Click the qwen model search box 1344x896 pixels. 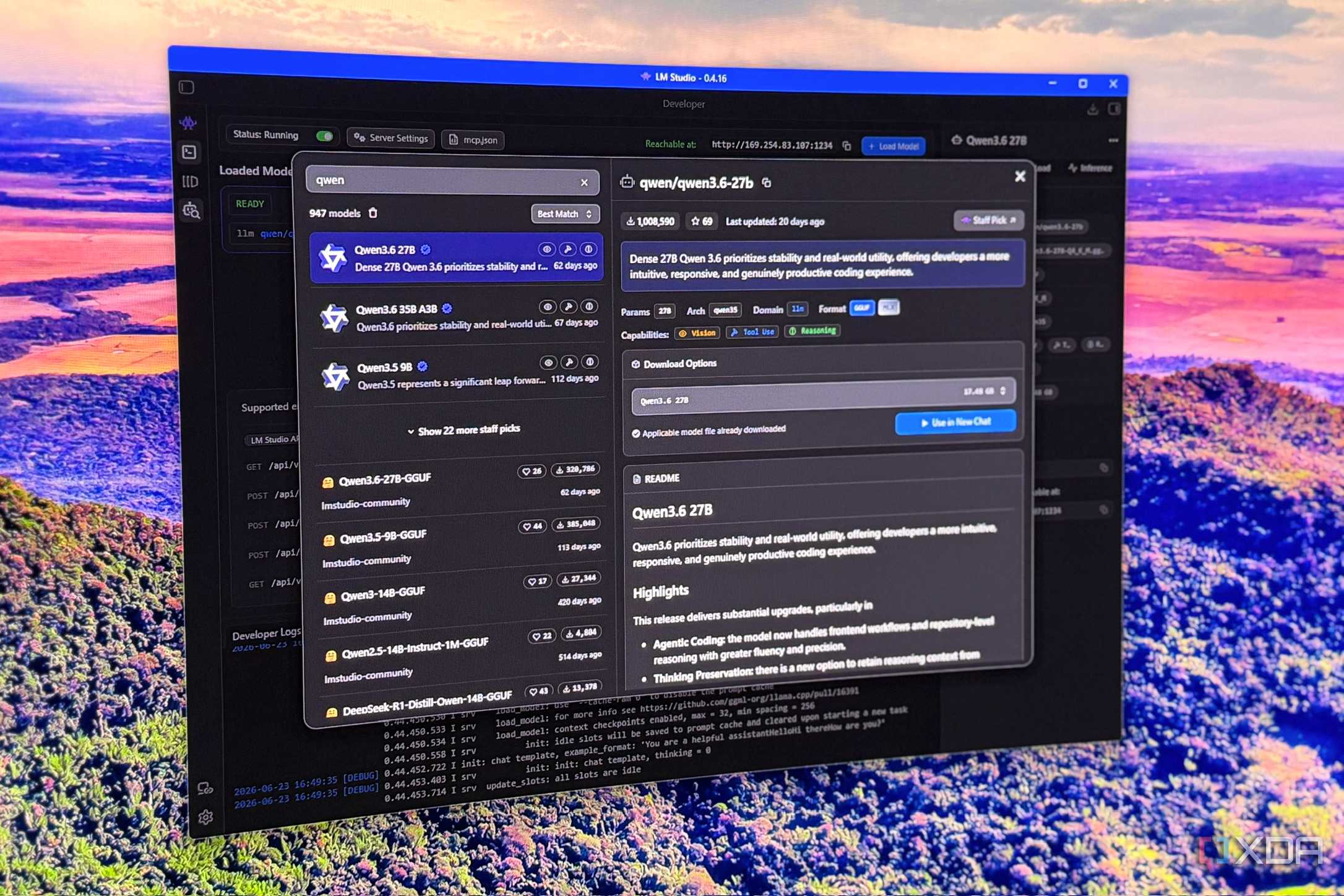pyautogui.click(x=452, y=181)
